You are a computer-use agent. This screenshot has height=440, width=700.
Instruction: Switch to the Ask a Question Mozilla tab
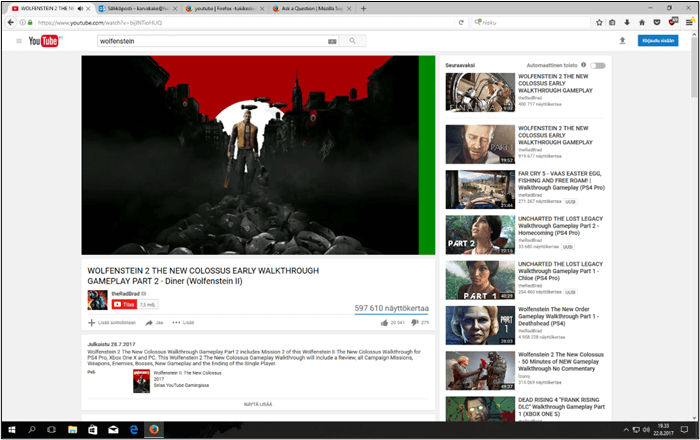click(312, 8)
